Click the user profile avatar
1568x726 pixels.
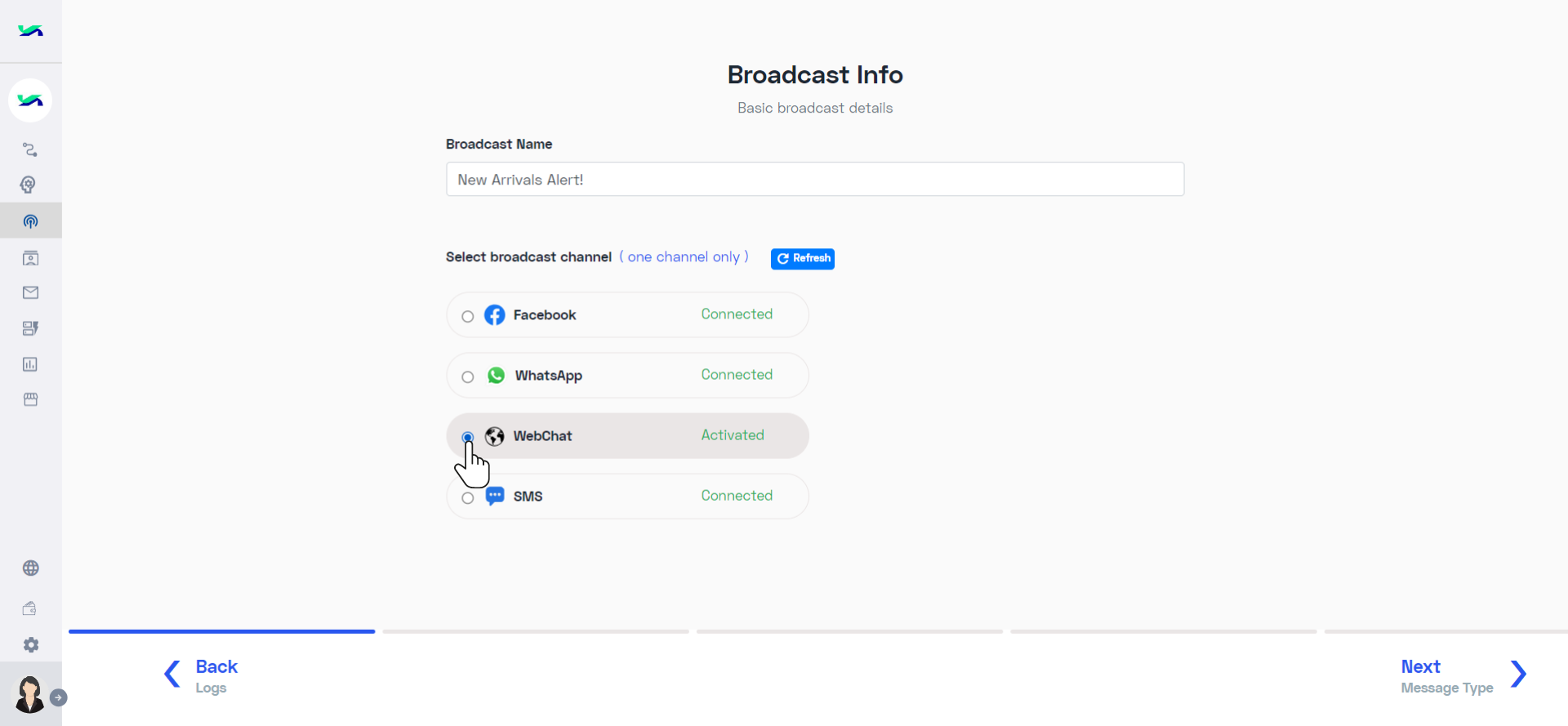point(30,695)
